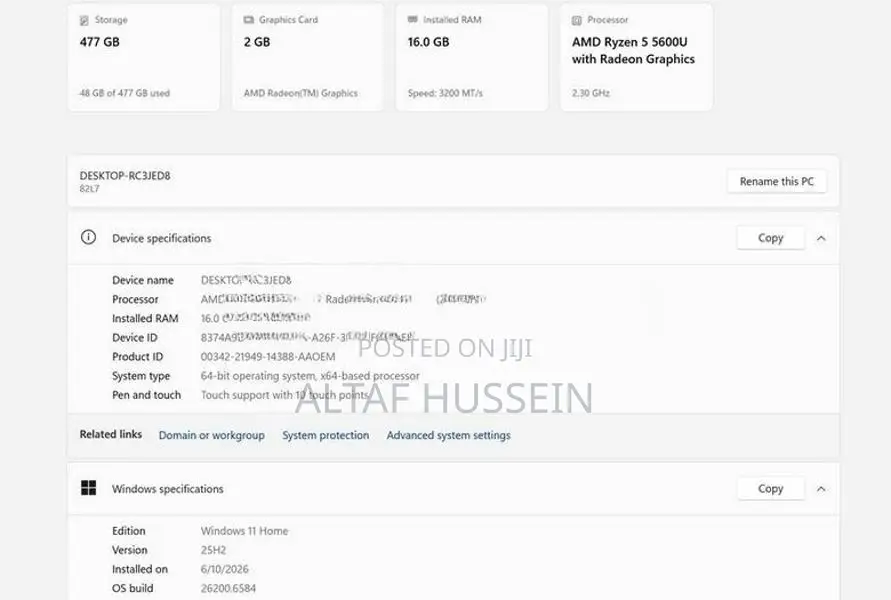891x600 pixels.
Task: Select the Windows 11 Home edition value
Action: (244, 531)
